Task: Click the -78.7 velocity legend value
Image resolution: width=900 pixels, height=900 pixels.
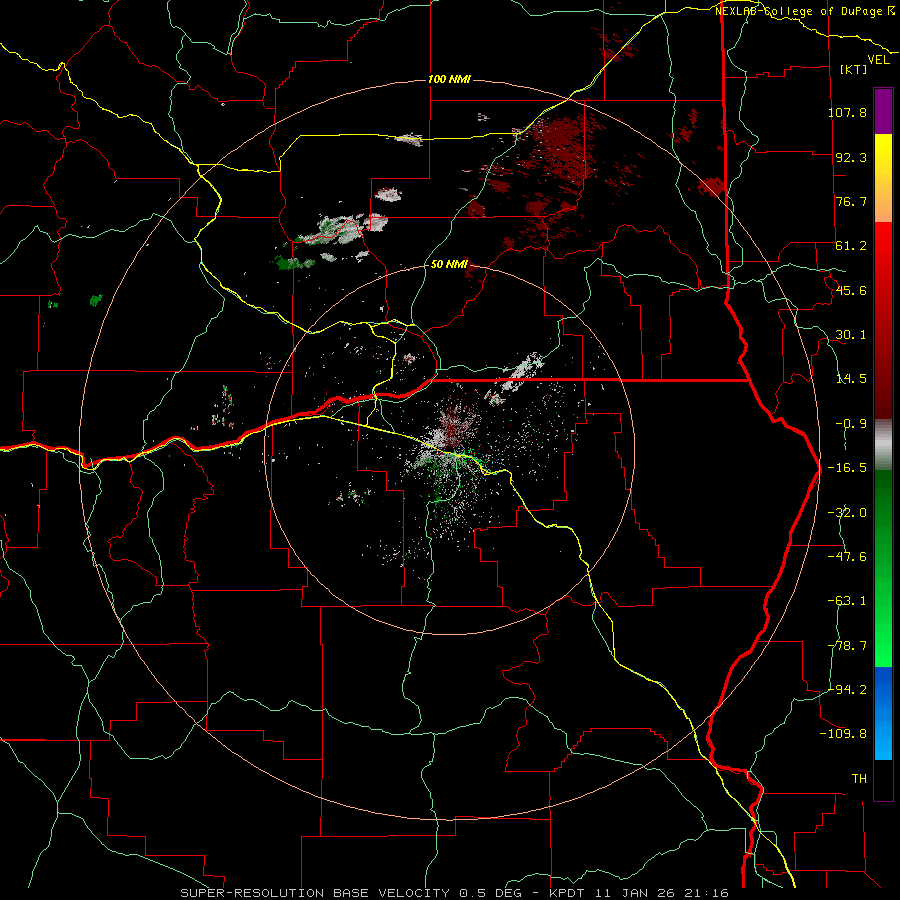Action: 847,646
